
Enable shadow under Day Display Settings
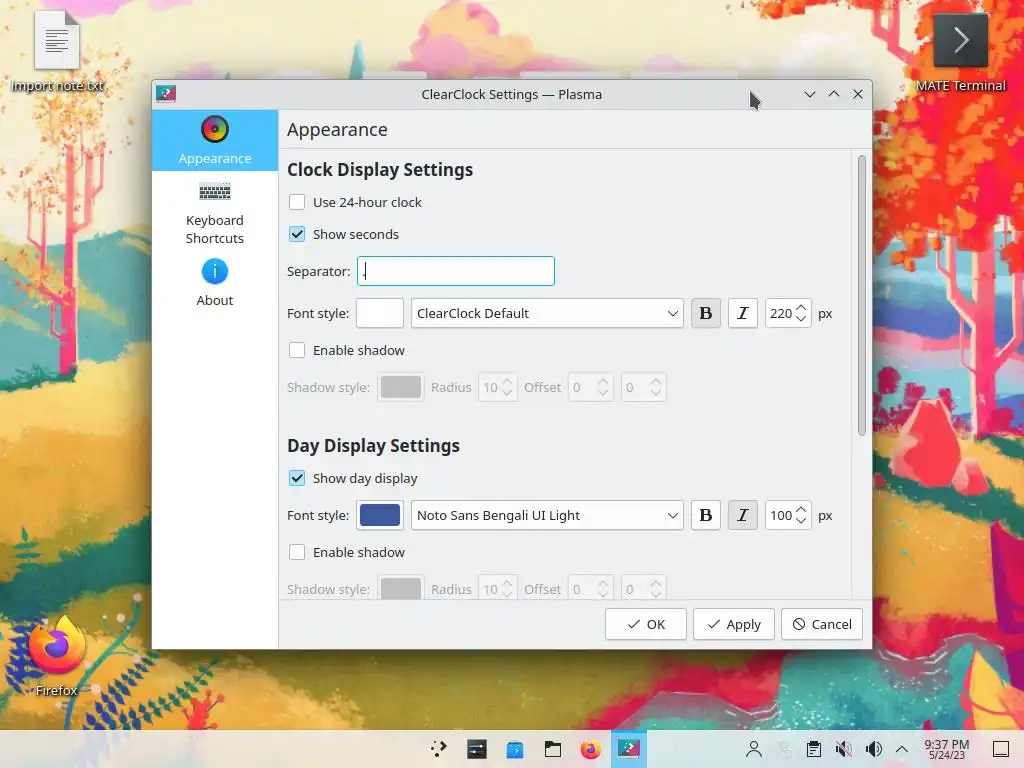tap(297, 552)
